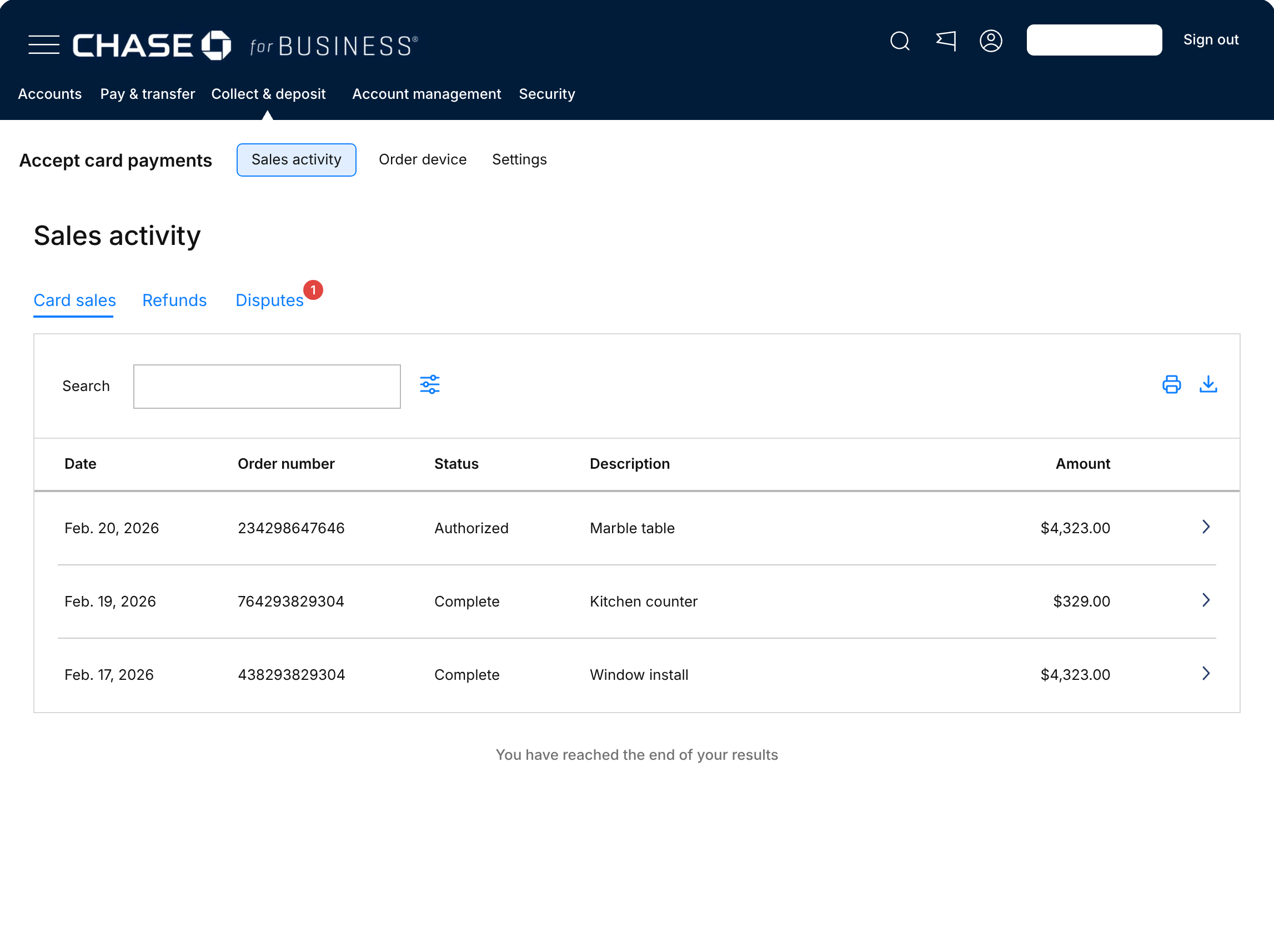Click the Chase for Business logo
Screen dimensions: 1274x952
pyautogui.click(x=245, y=45)
